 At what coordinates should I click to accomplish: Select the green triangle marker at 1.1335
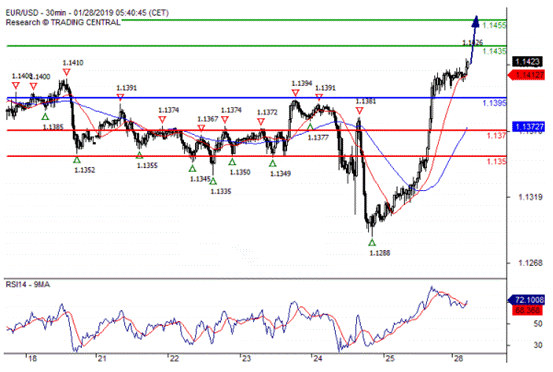[x=213, y=181]
